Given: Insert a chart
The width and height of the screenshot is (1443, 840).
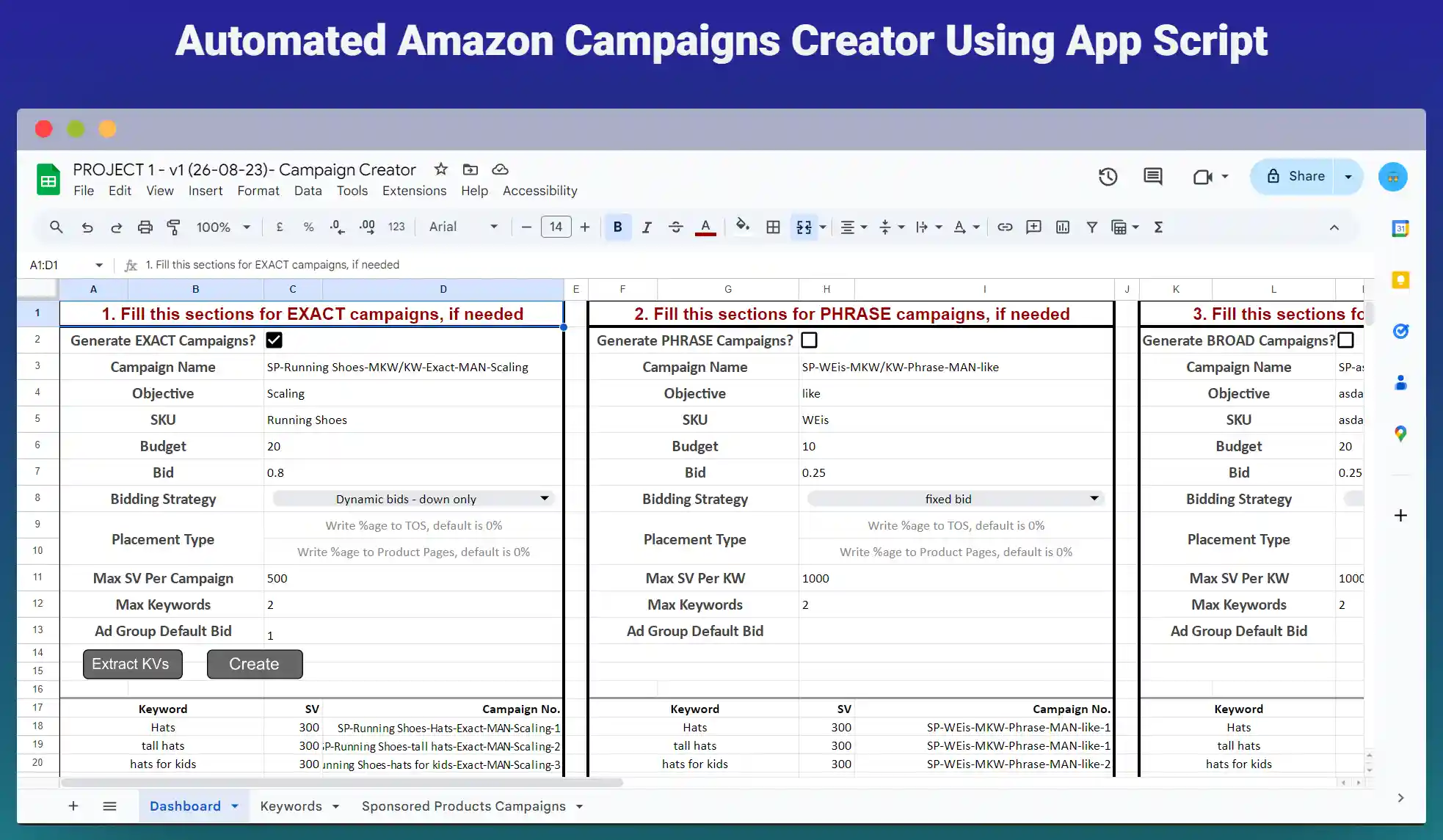Looking at the screenshot, I should (1063, 227).
